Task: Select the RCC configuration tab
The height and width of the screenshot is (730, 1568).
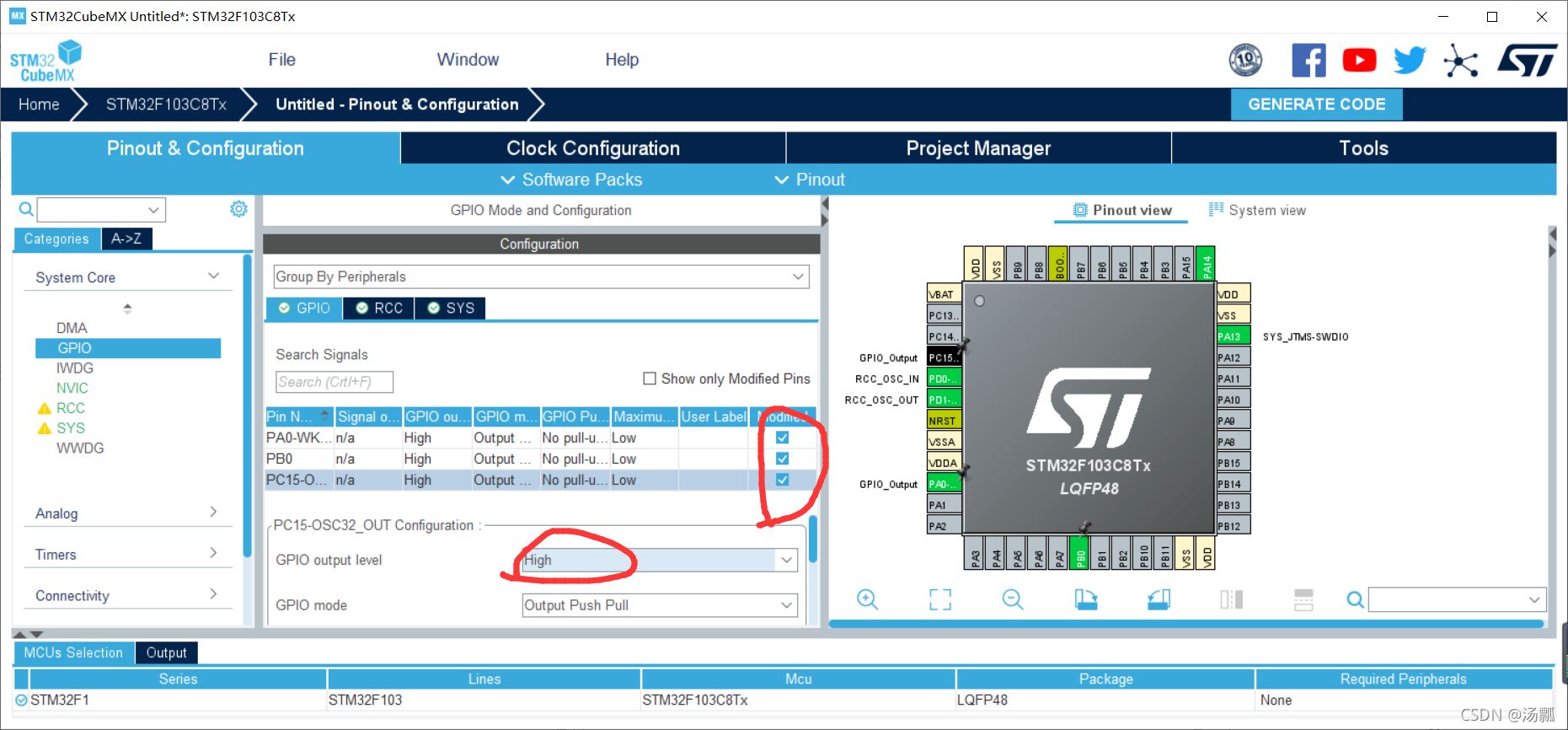Action: click(x=379, y=309)
